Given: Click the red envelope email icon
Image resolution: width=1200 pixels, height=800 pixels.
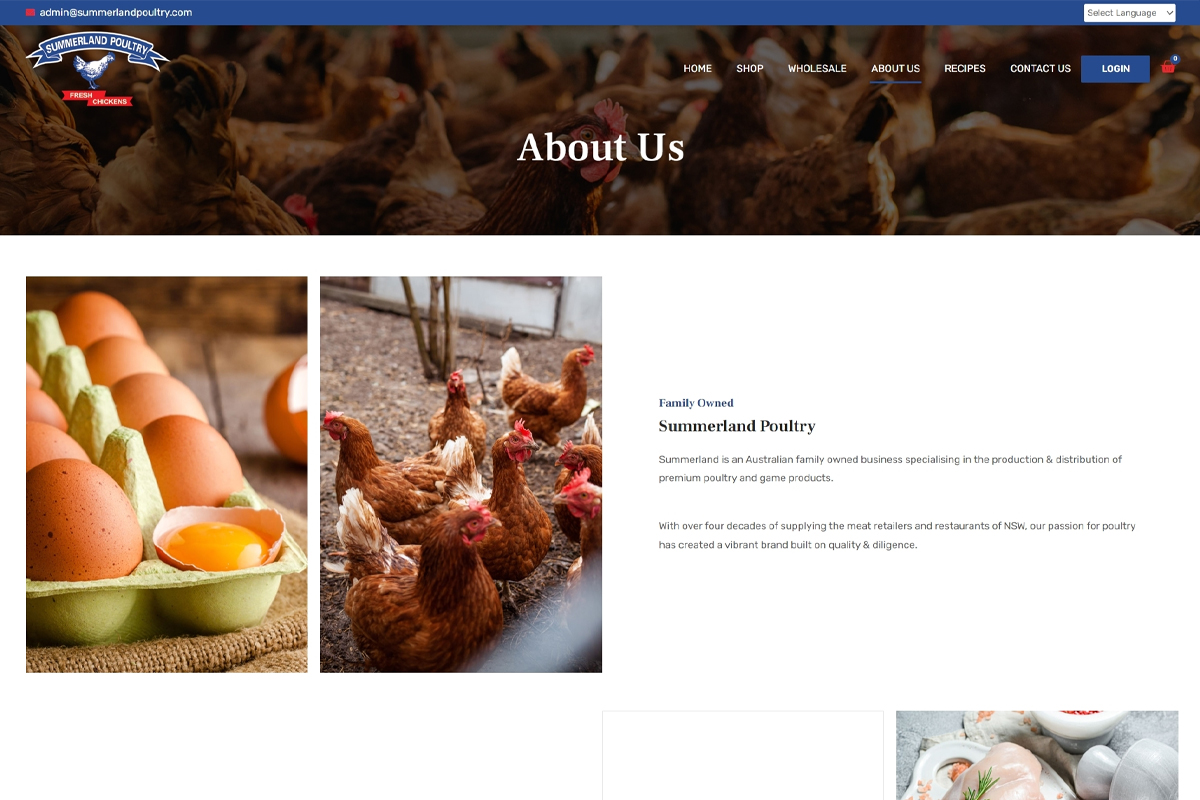Looking at the screenshot, I should pyautogui.click(x=30, y=13).
